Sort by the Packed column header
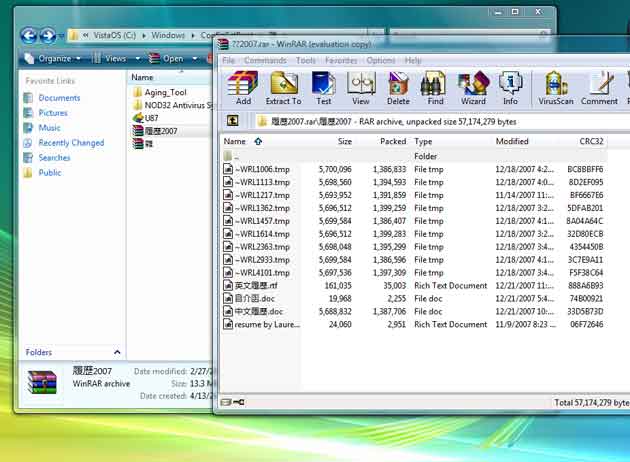This screenshot has height=462, width=630. [x=393, y=141]
